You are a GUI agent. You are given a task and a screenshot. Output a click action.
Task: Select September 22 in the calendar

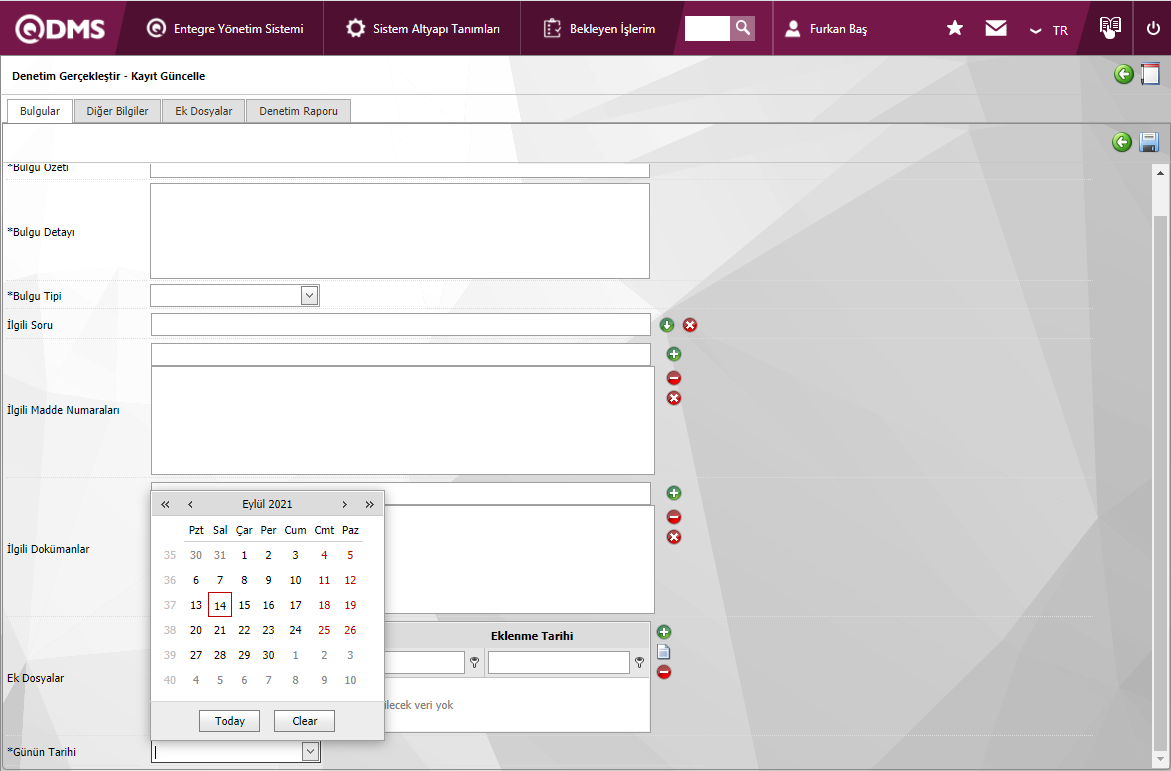[244, 630]
